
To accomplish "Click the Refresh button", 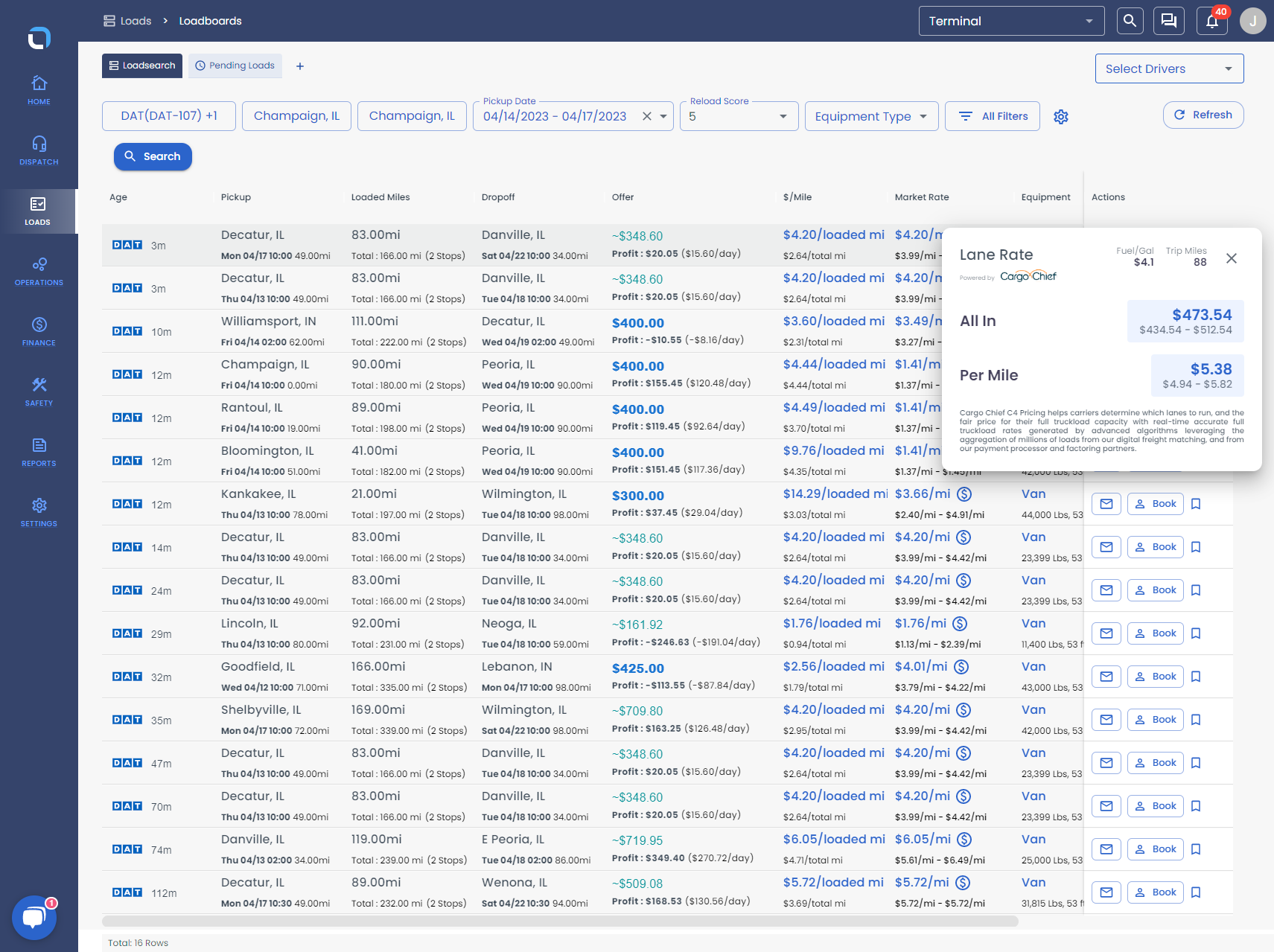I will [x=1203, y=115].
